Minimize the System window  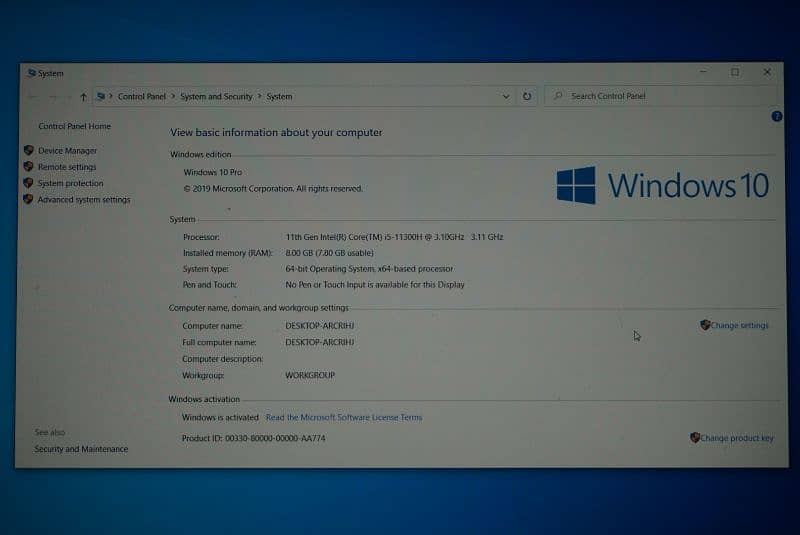click(704, 72)
